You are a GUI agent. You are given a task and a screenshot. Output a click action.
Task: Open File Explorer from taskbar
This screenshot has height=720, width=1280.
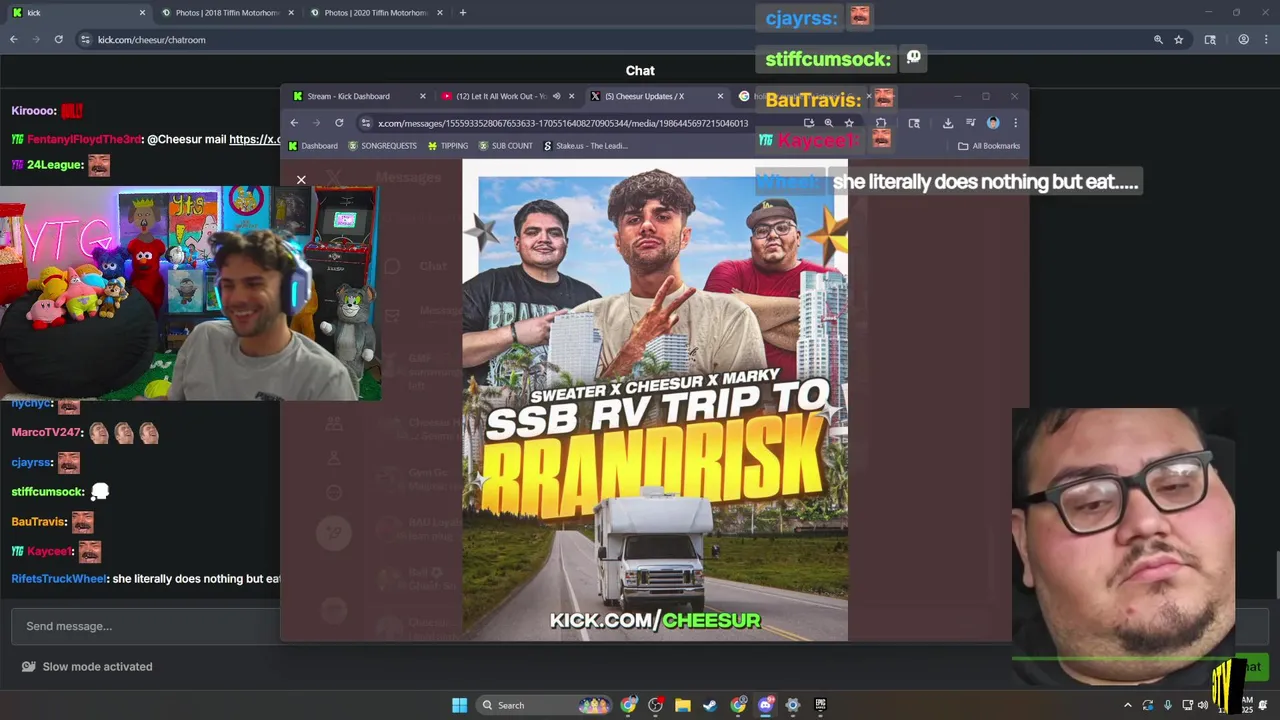coord(682,705)
